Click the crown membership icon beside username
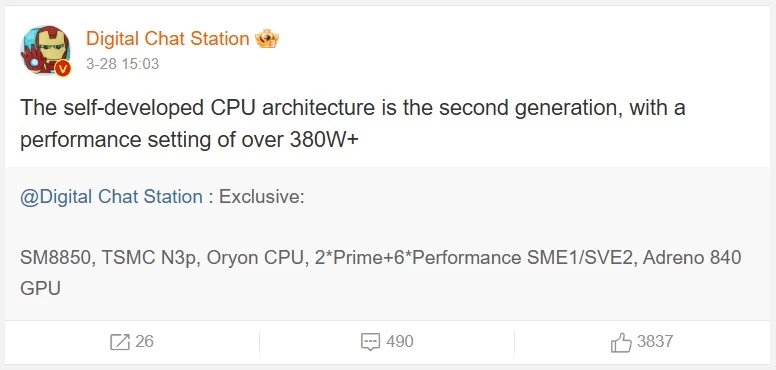776x370 pixels. coord(267,39)
